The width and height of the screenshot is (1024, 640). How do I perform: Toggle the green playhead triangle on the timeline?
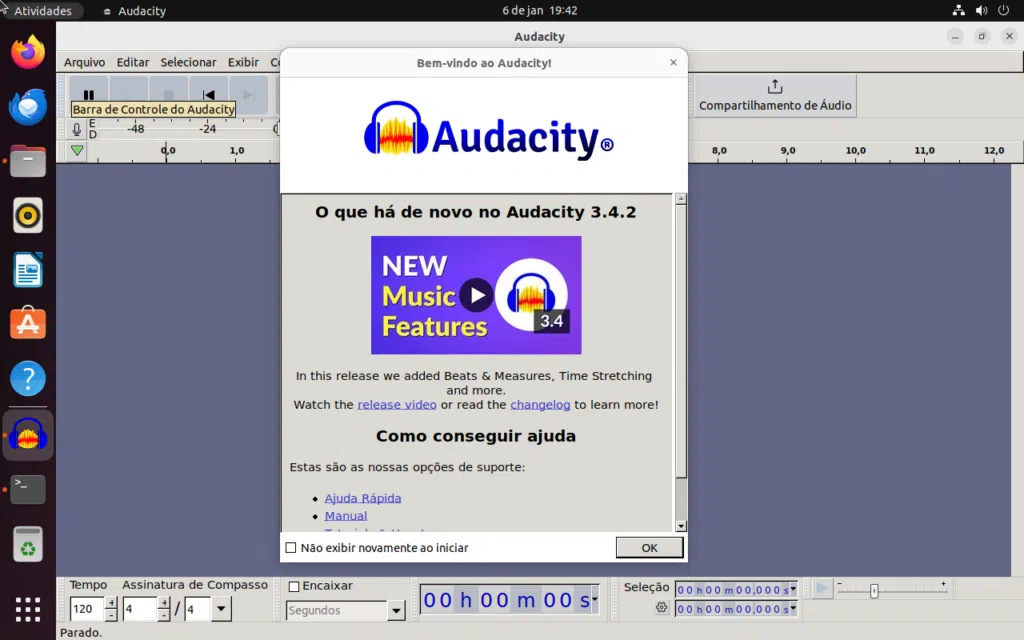coord(76,150)
